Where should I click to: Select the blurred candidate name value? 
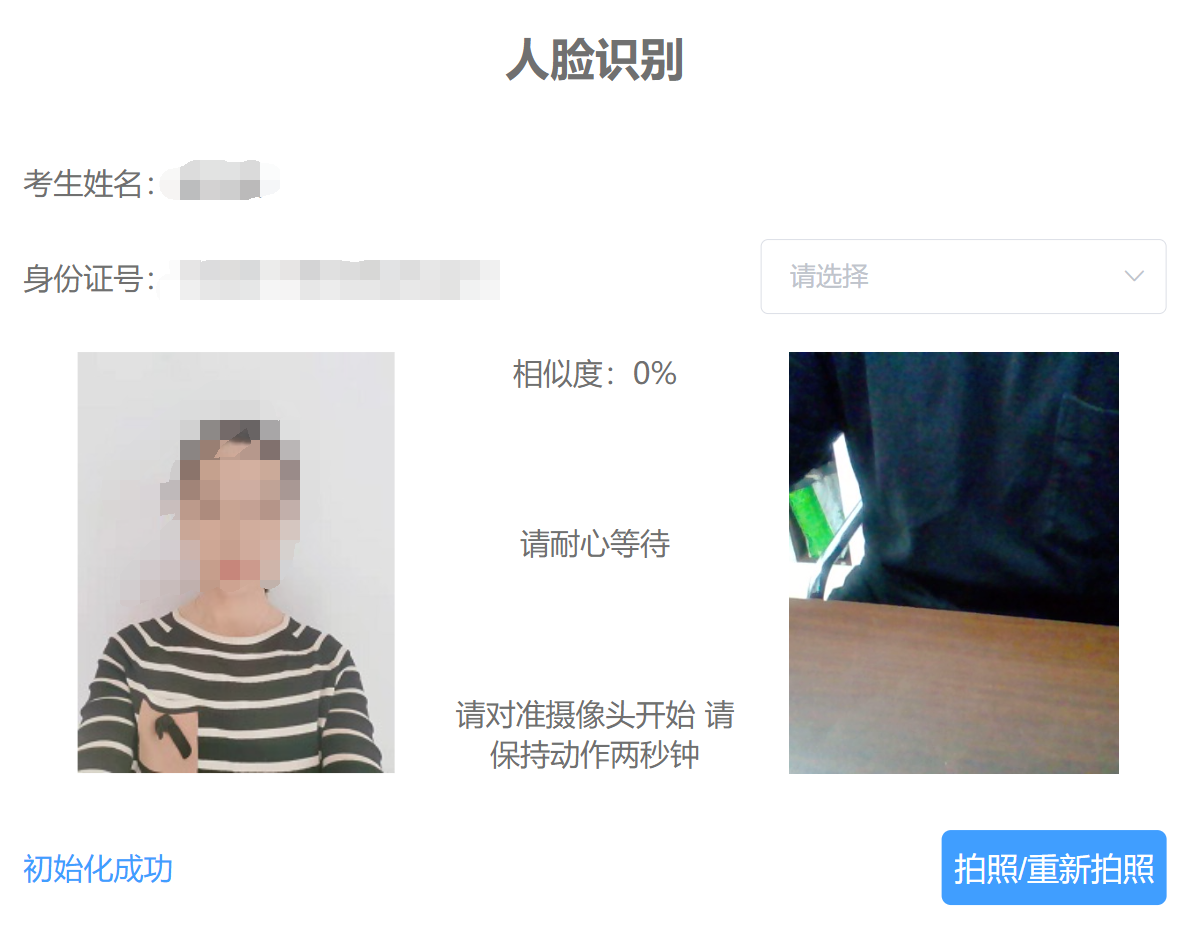pos(219,180)
